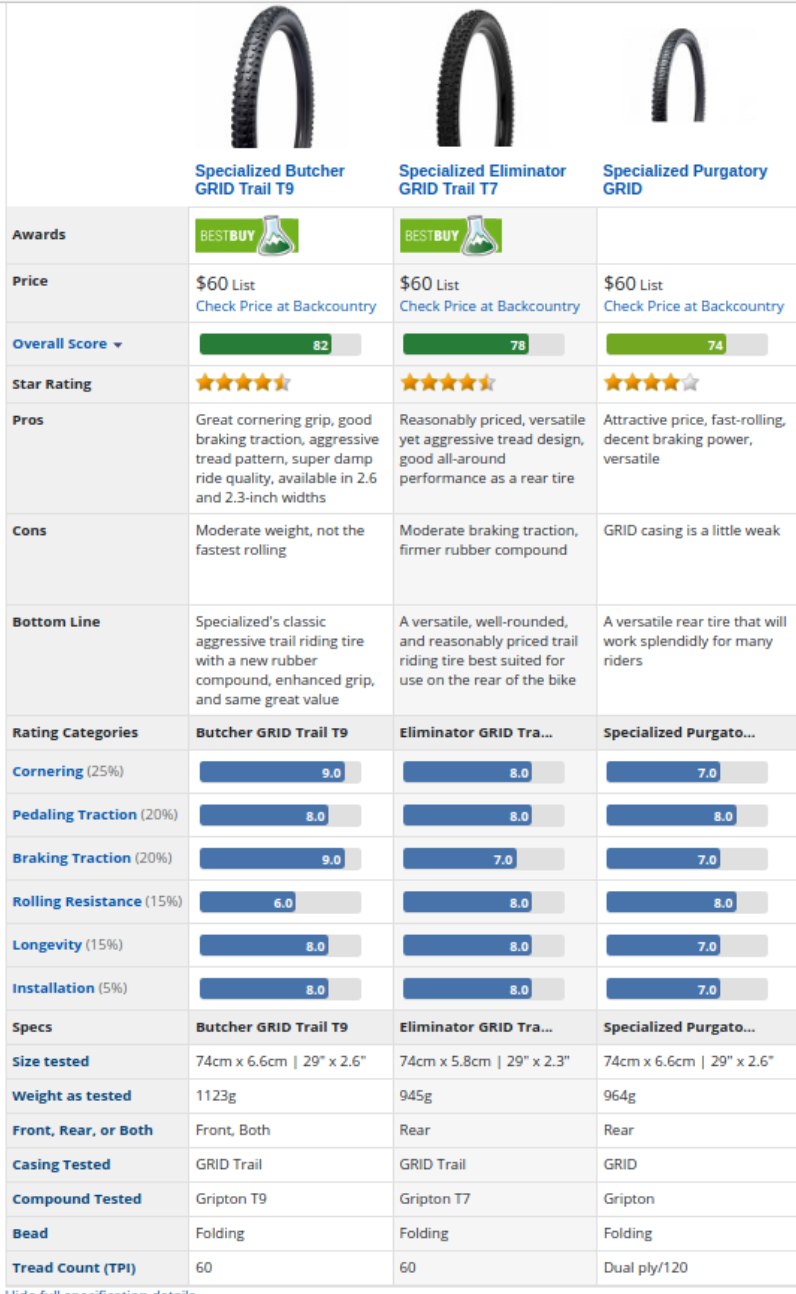Click the Rolling Resistance category link

click(77, 902)
